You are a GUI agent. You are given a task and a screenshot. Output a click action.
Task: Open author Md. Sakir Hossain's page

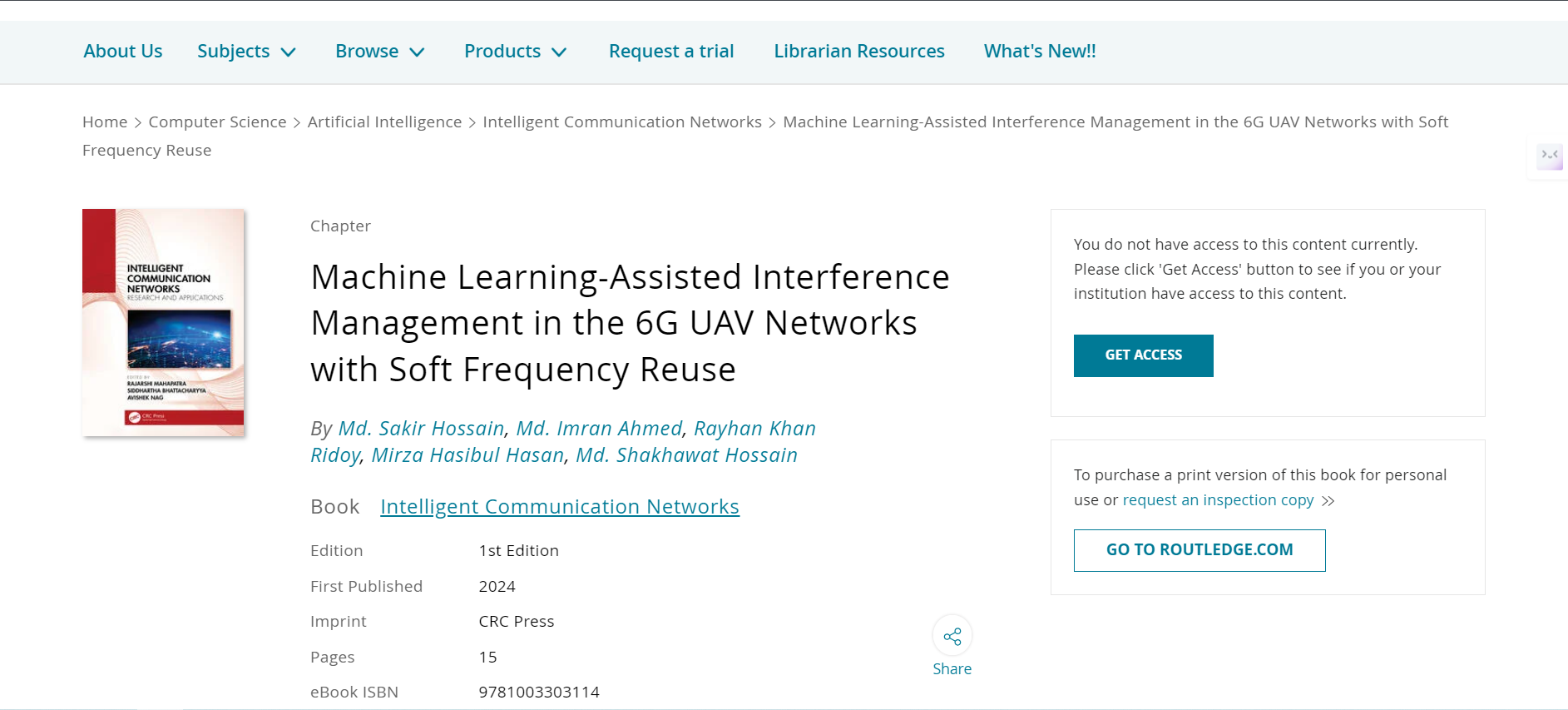click(x=421, y=429)
